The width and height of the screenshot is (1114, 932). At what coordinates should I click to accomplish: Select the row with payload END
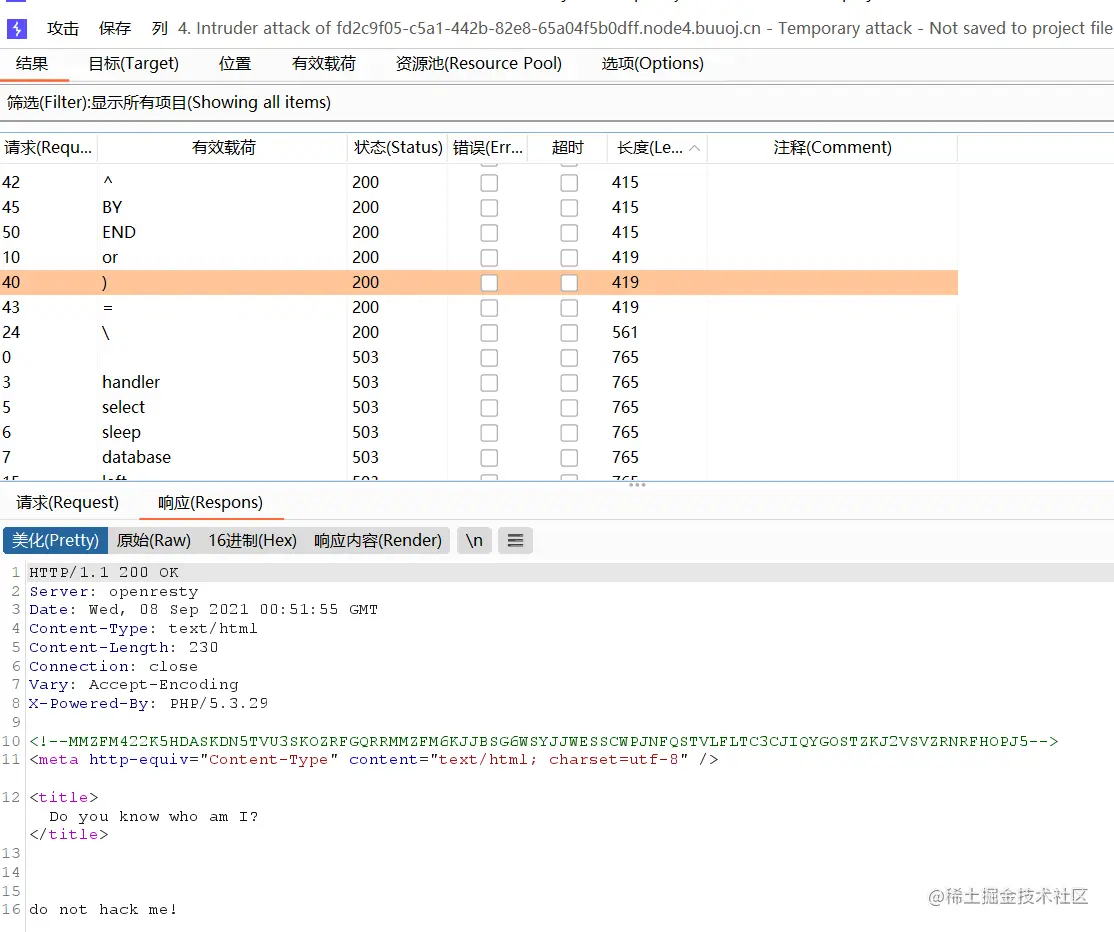479,232
